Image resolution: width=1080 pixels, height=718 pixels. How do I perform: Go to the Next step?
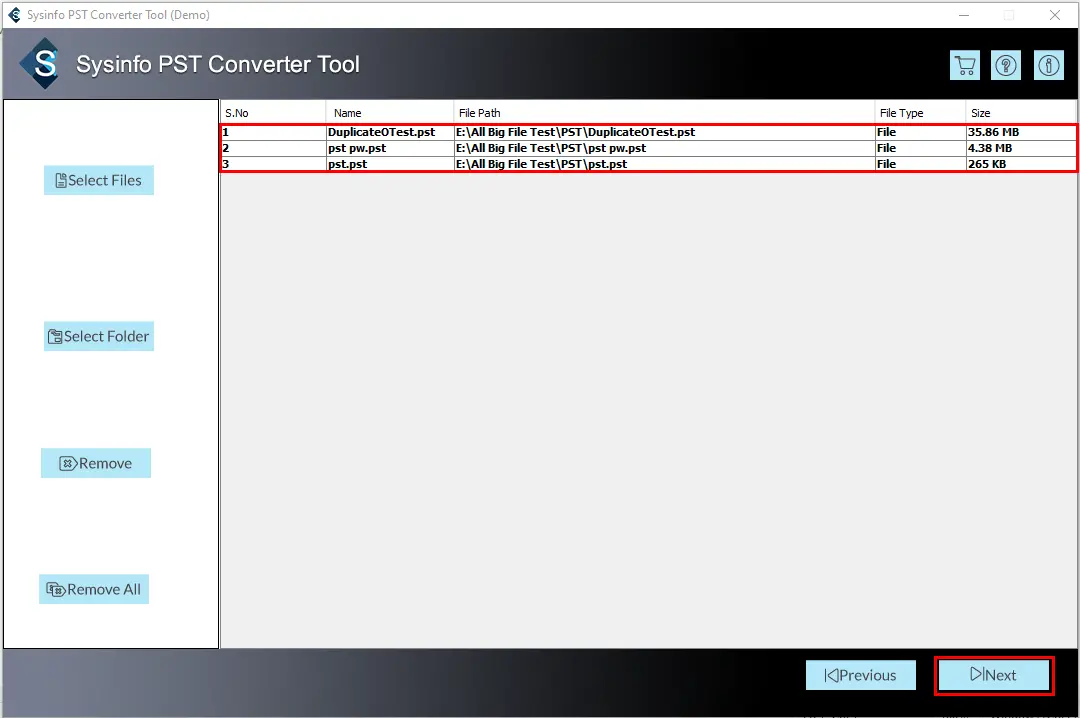tap(993, 675)
